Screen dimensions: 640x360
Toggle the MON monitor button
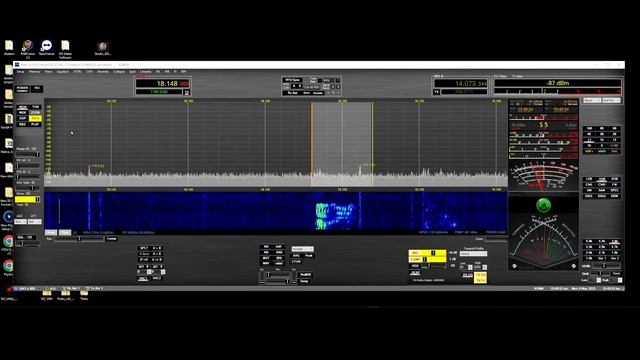(x=22, y=107)
